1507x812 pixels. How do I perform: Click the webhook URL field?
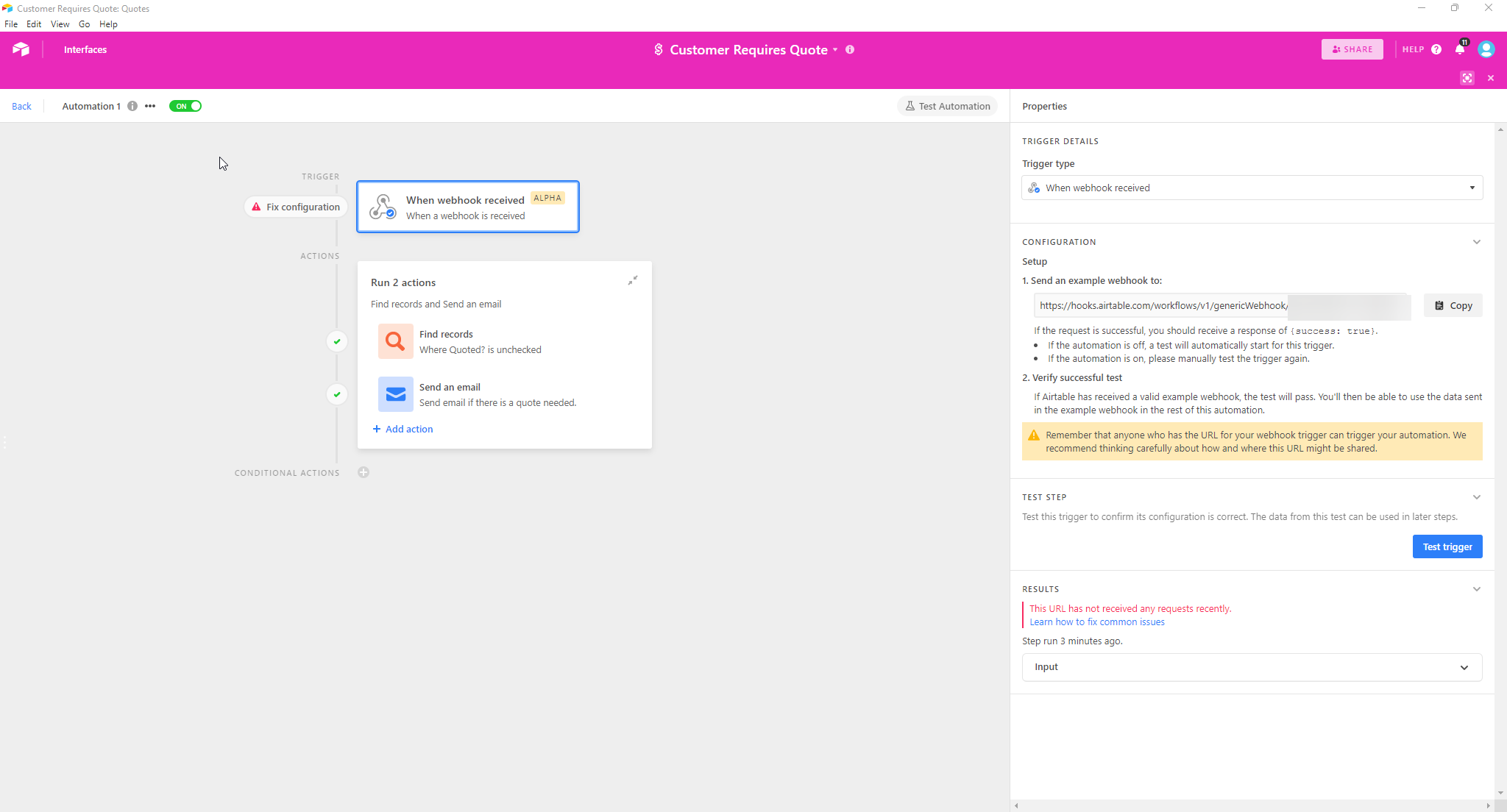tap(1221, 305)
